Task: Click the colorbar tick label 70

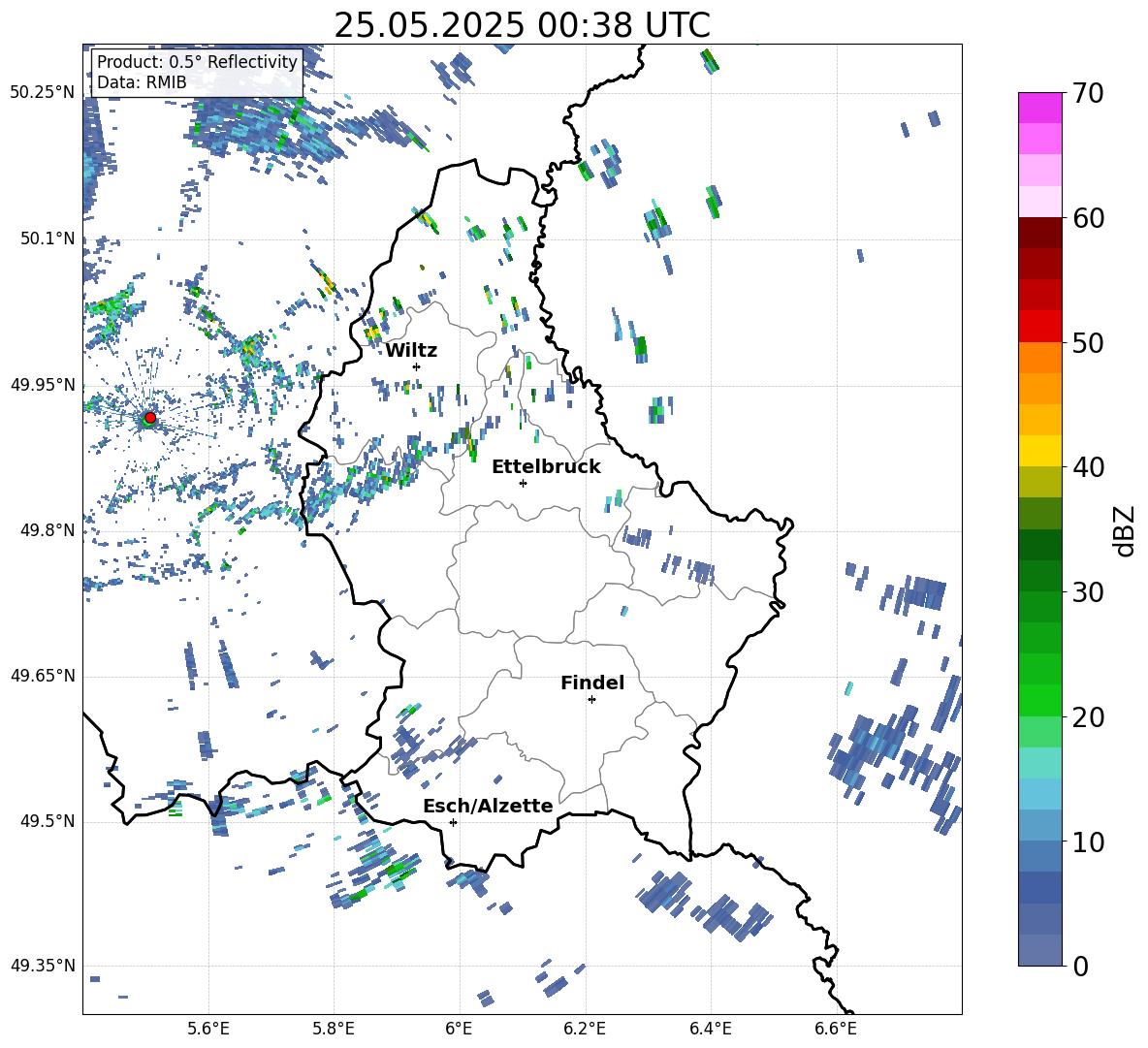Action: pyautogui.click(x=1087, y=94)
